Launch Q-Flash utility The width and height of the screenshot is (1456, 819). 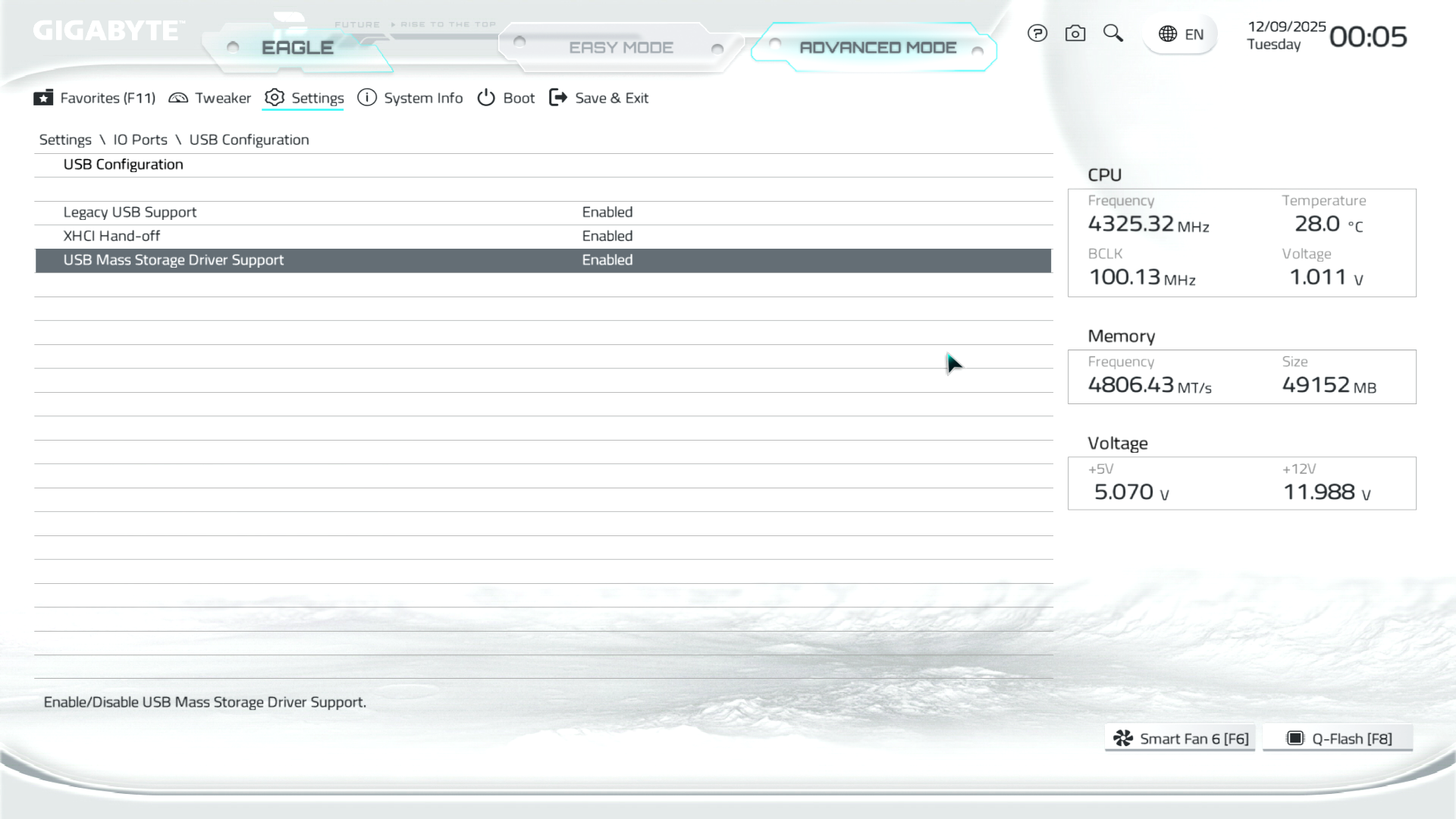1338,739
